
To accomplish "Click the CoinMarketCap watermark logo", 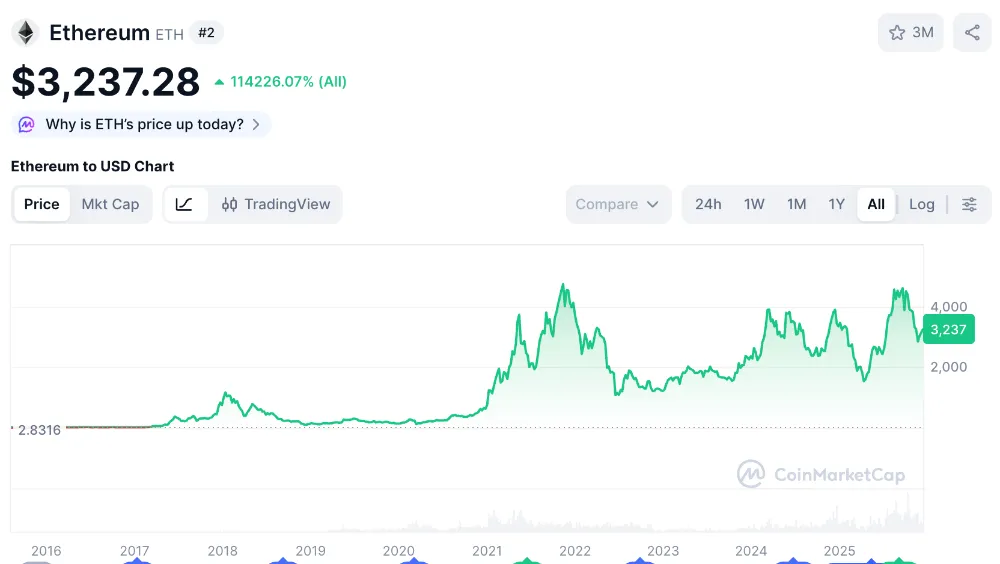I will pos(751,474).
